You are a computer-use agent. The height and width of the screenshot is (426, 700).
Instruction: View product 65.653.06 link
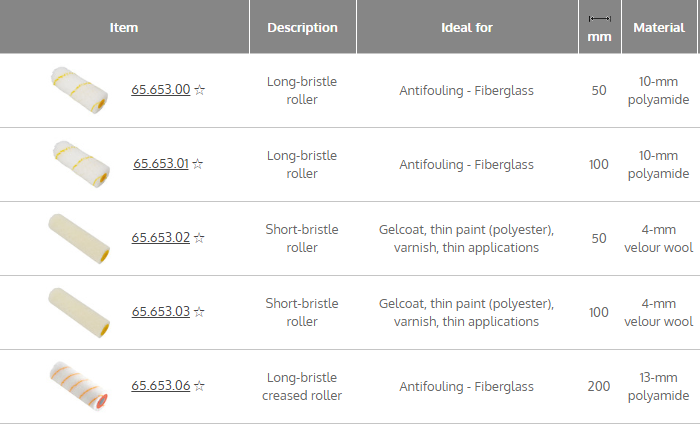pos(160,386)
